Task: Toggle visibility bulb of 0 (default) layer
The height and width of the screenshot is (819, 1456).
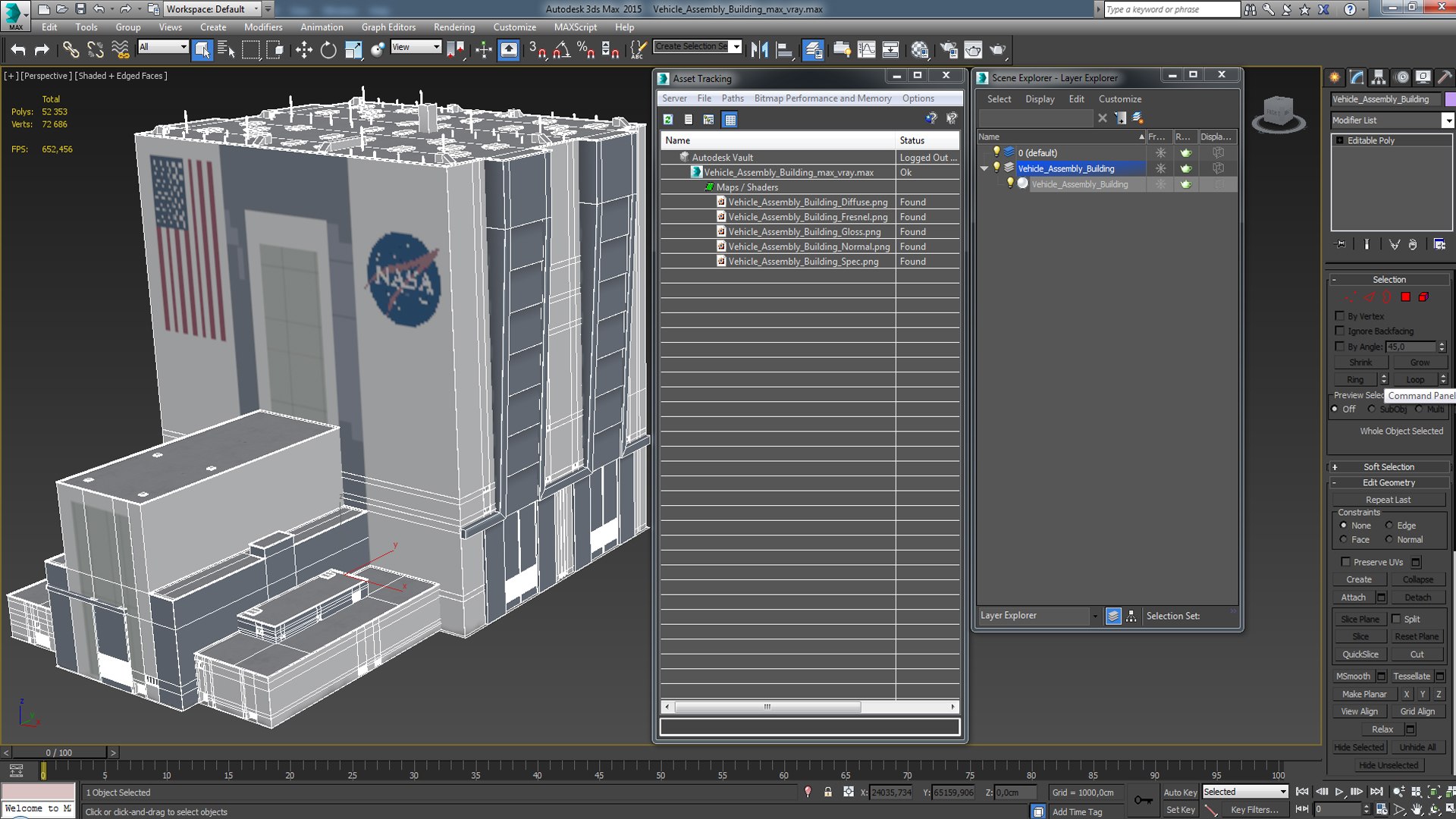Action: [997, 152]
